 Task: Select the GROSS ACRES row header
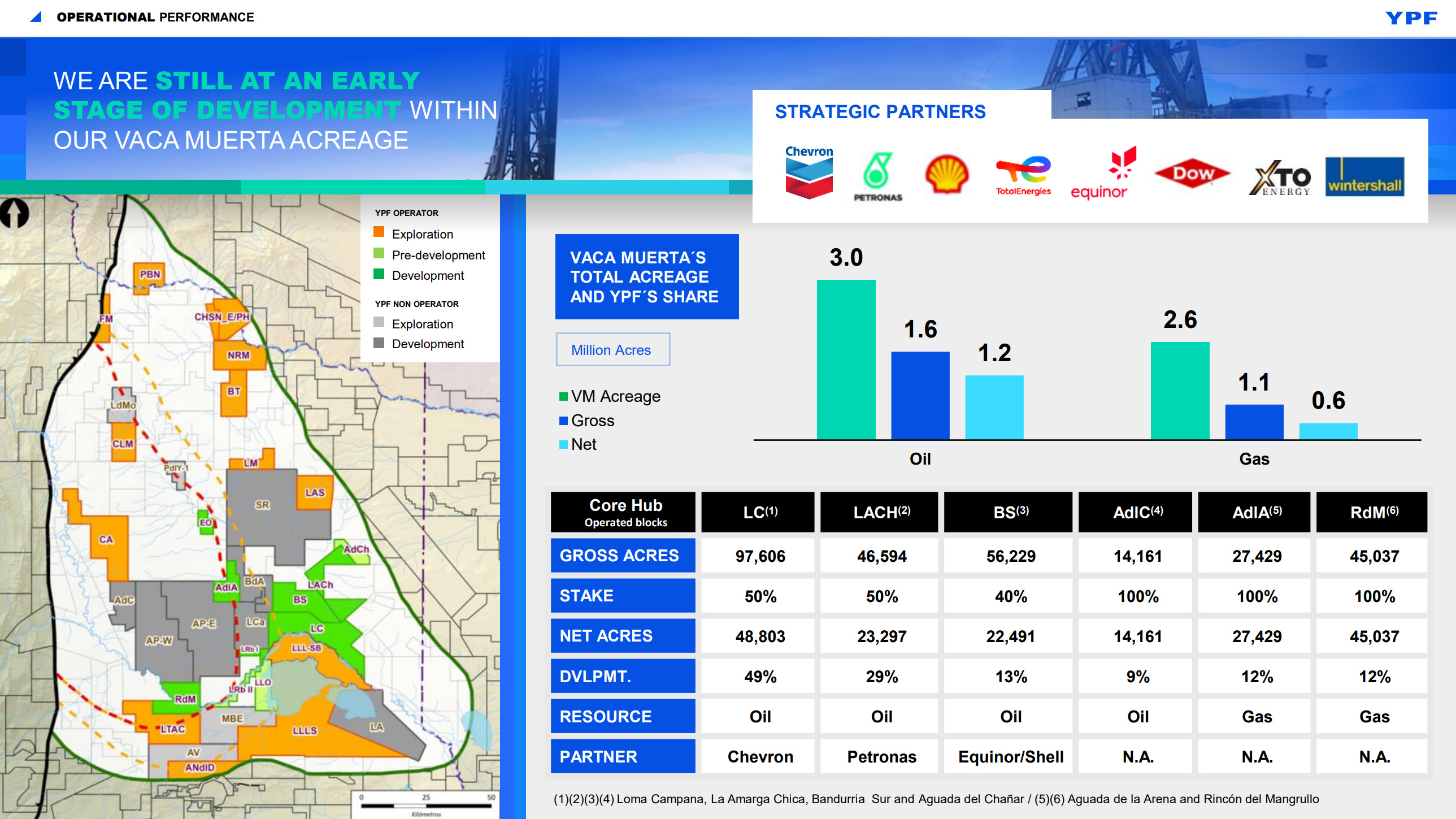point(623,556)
